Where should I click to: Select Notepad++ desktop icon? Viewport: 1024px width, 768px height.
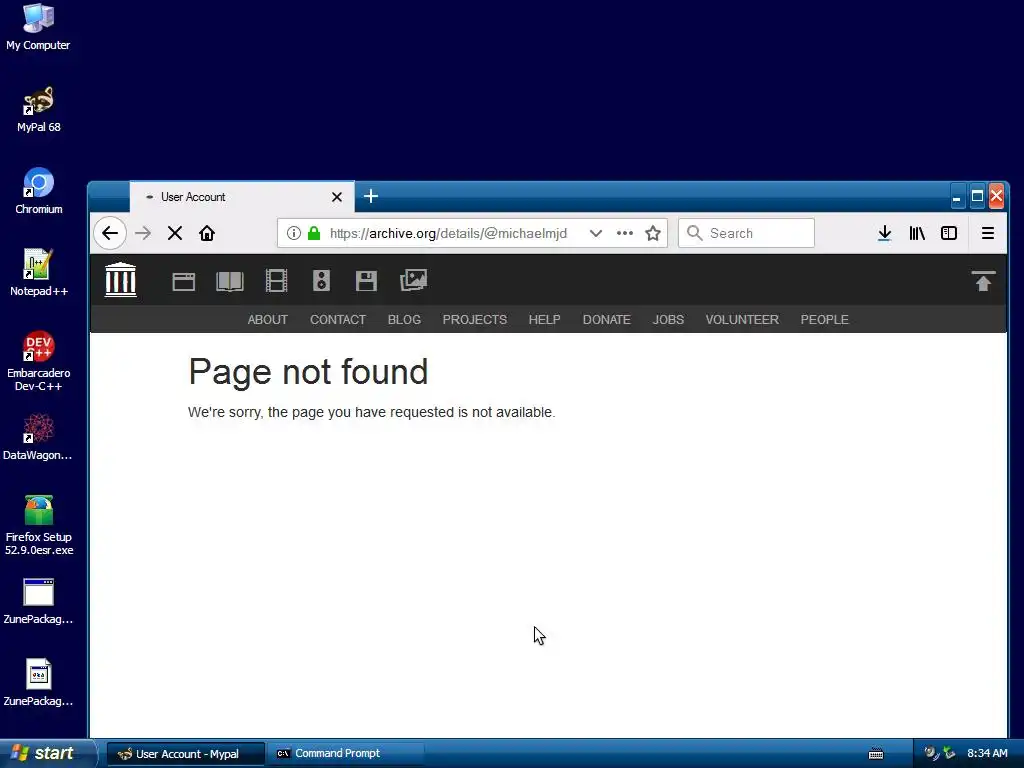(39, 273)
